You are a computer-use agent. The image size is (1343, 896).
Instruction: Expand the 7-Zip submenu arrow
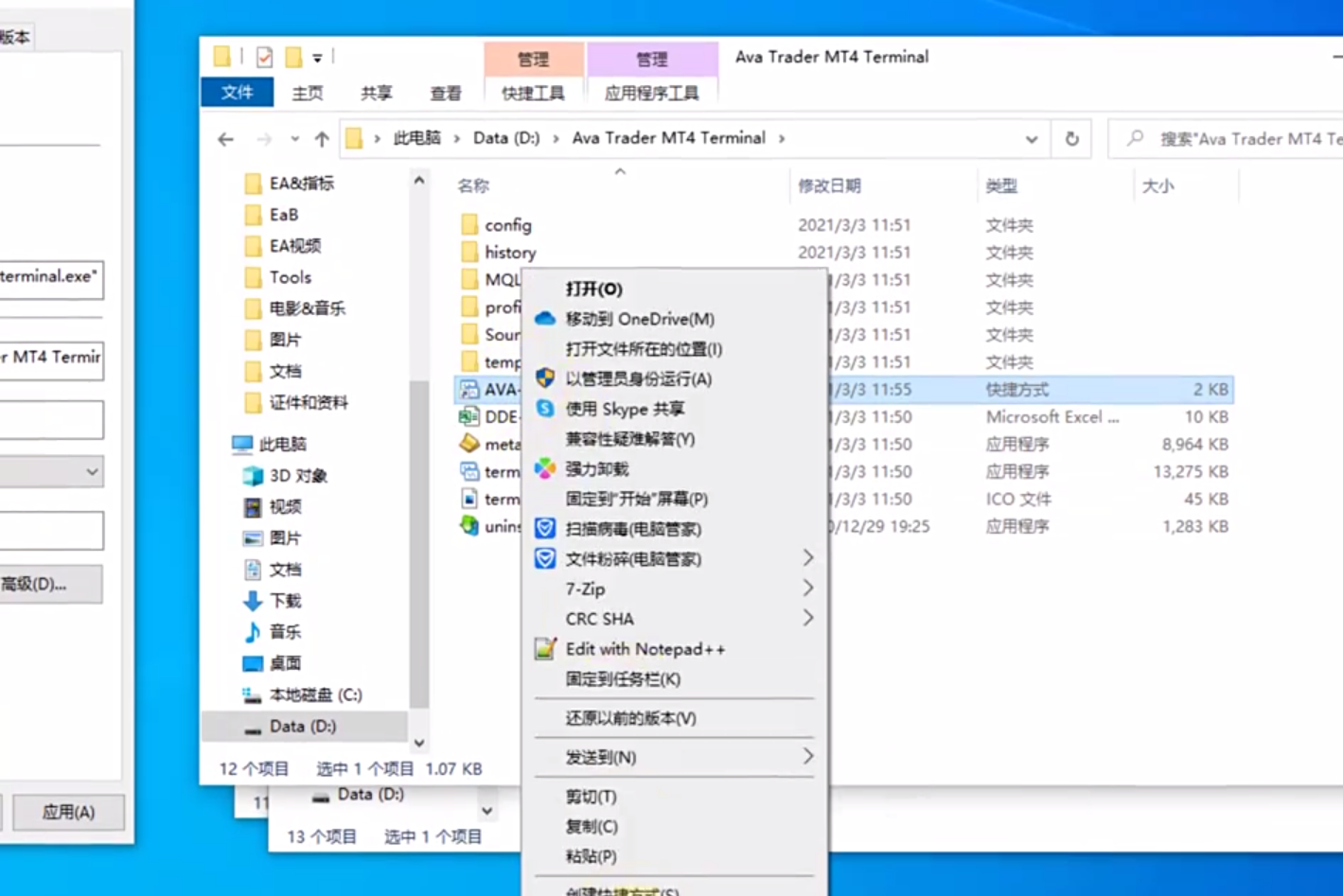pos(808,589)
